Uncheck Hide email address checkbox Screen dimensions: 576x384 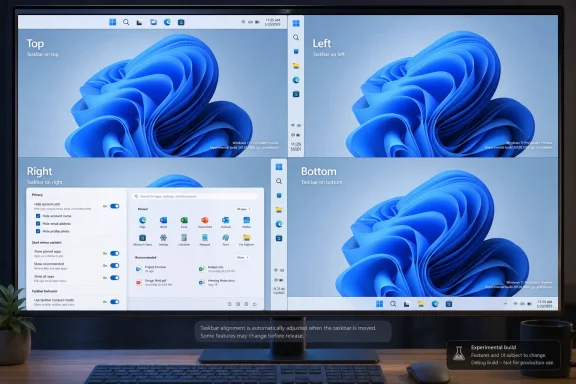point(38,223)
